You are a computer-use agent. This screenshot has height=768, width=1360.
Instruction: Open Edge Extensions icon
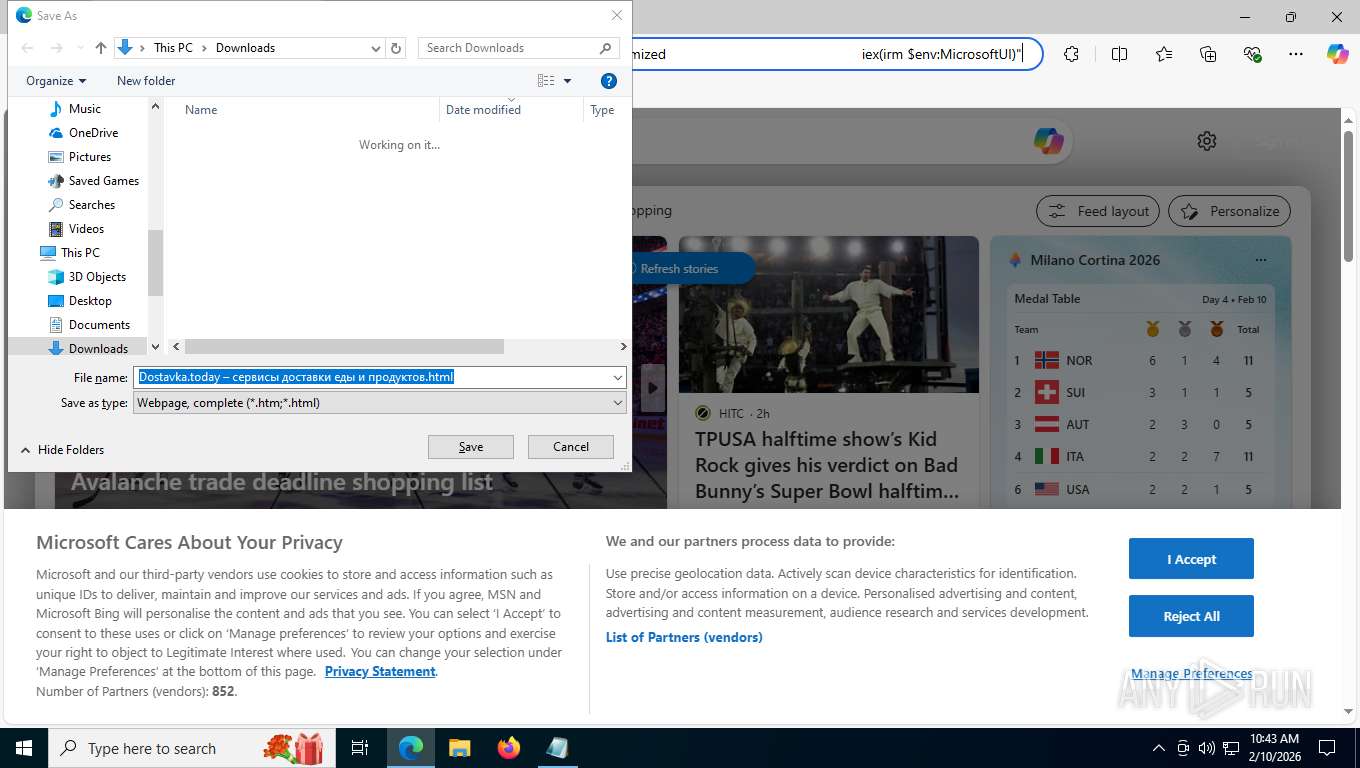[x=1072, y=54]
